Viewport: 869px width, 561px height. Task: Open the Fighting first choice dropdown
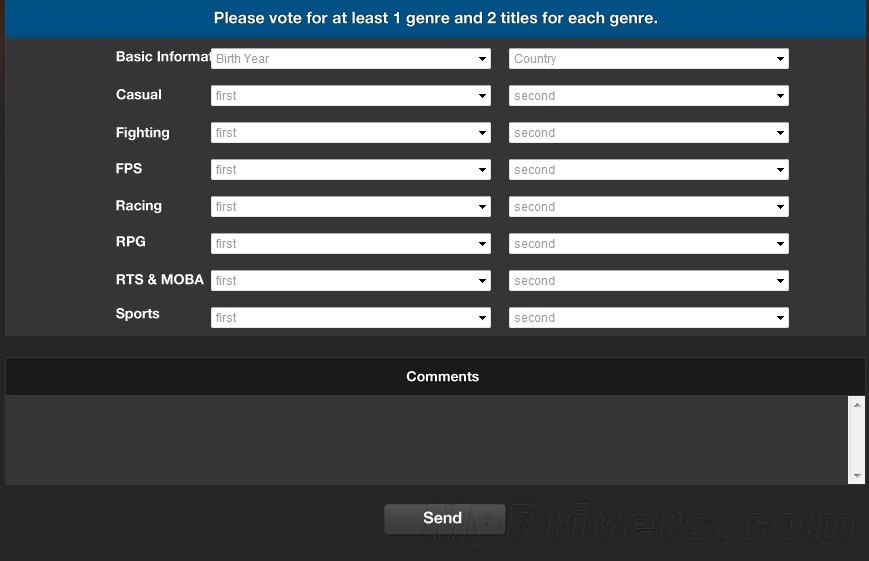(350, 133)
